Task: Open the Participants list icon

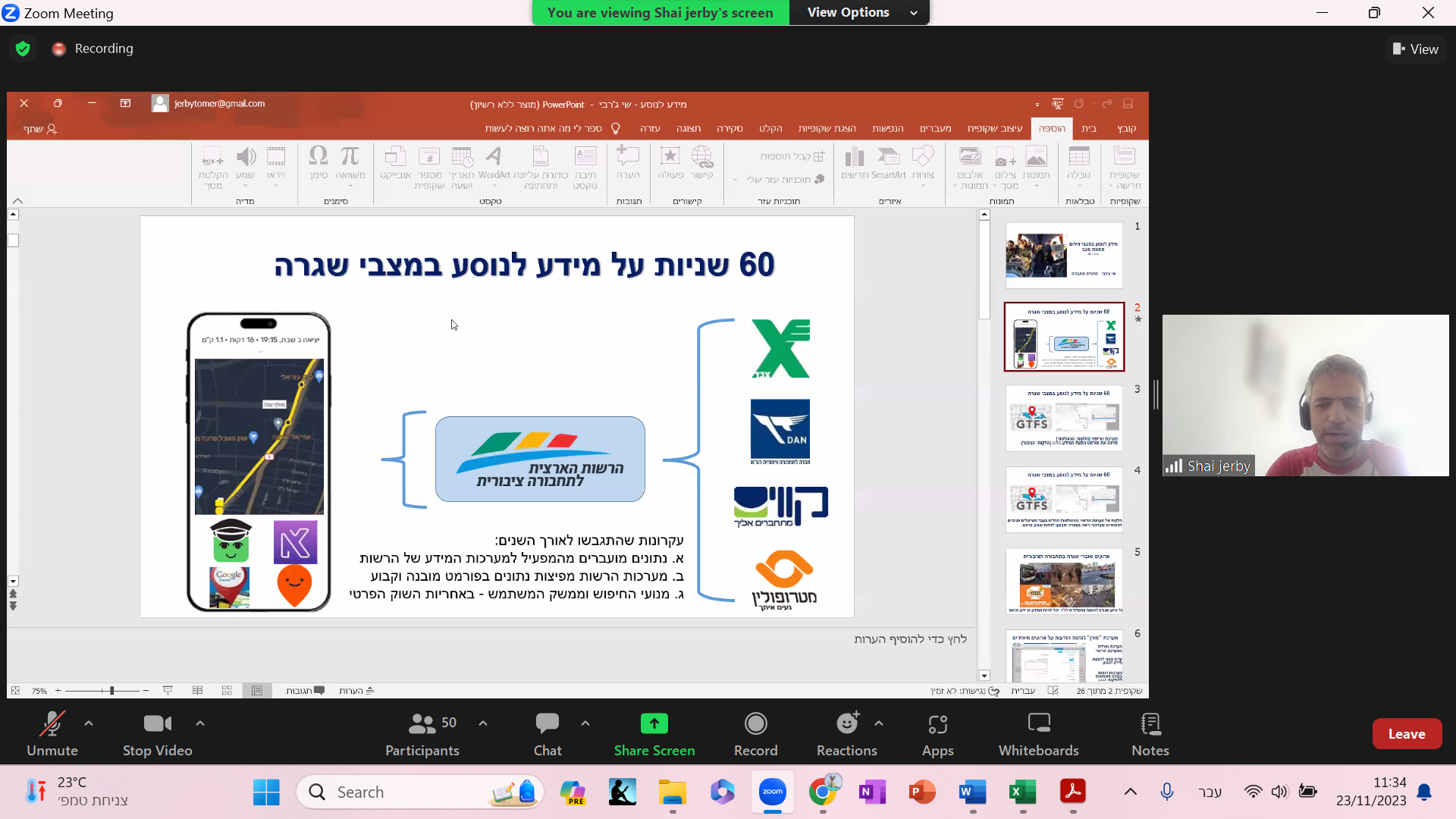Action: 422,724
